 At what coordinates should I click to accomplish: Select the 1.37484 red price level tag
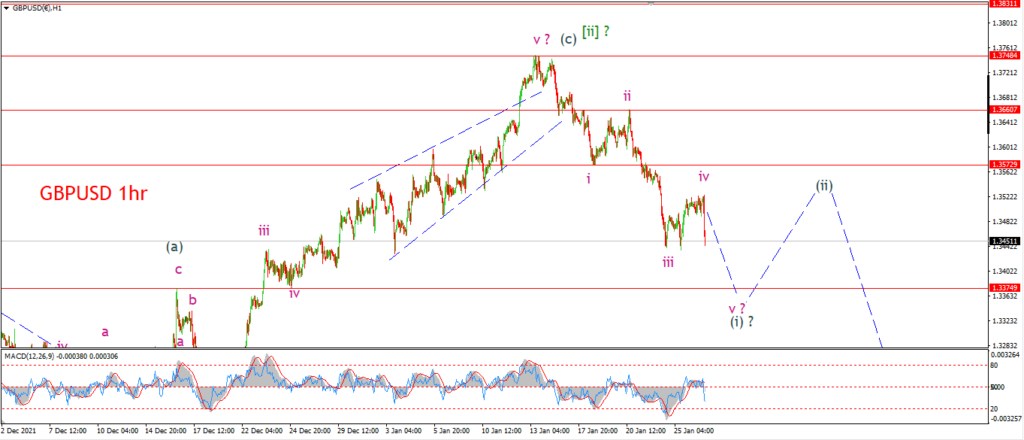point(1004,56)
